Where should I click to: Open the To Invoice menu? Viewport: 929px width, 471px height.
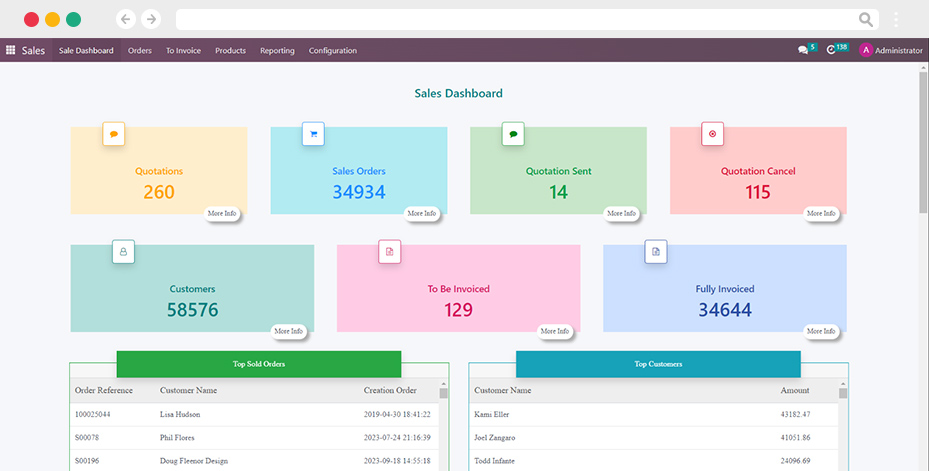coord(183,50)
